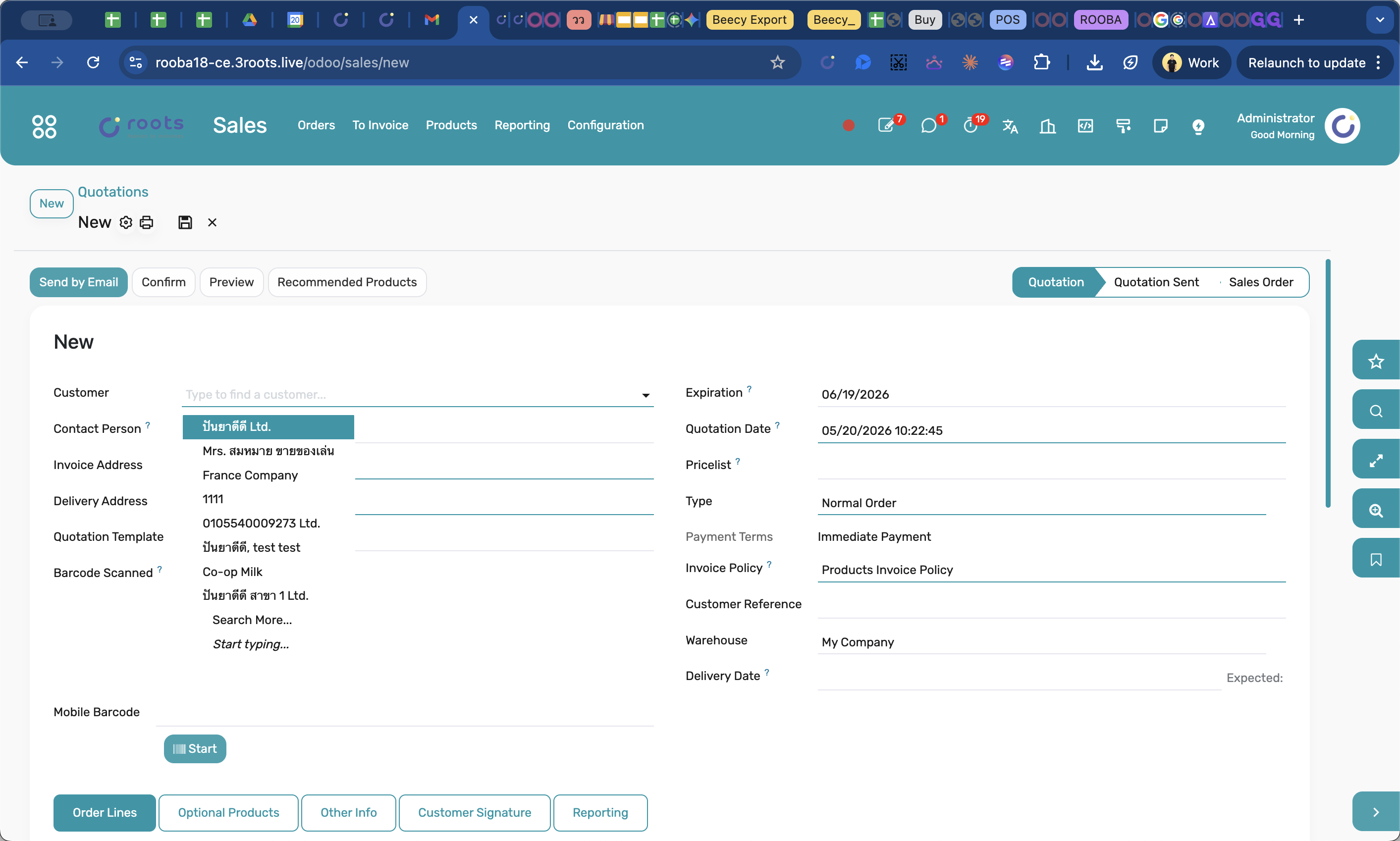Bookmark this page with browser star icon
Viewport: 1400px width, 841px height.
click(777, 62)
